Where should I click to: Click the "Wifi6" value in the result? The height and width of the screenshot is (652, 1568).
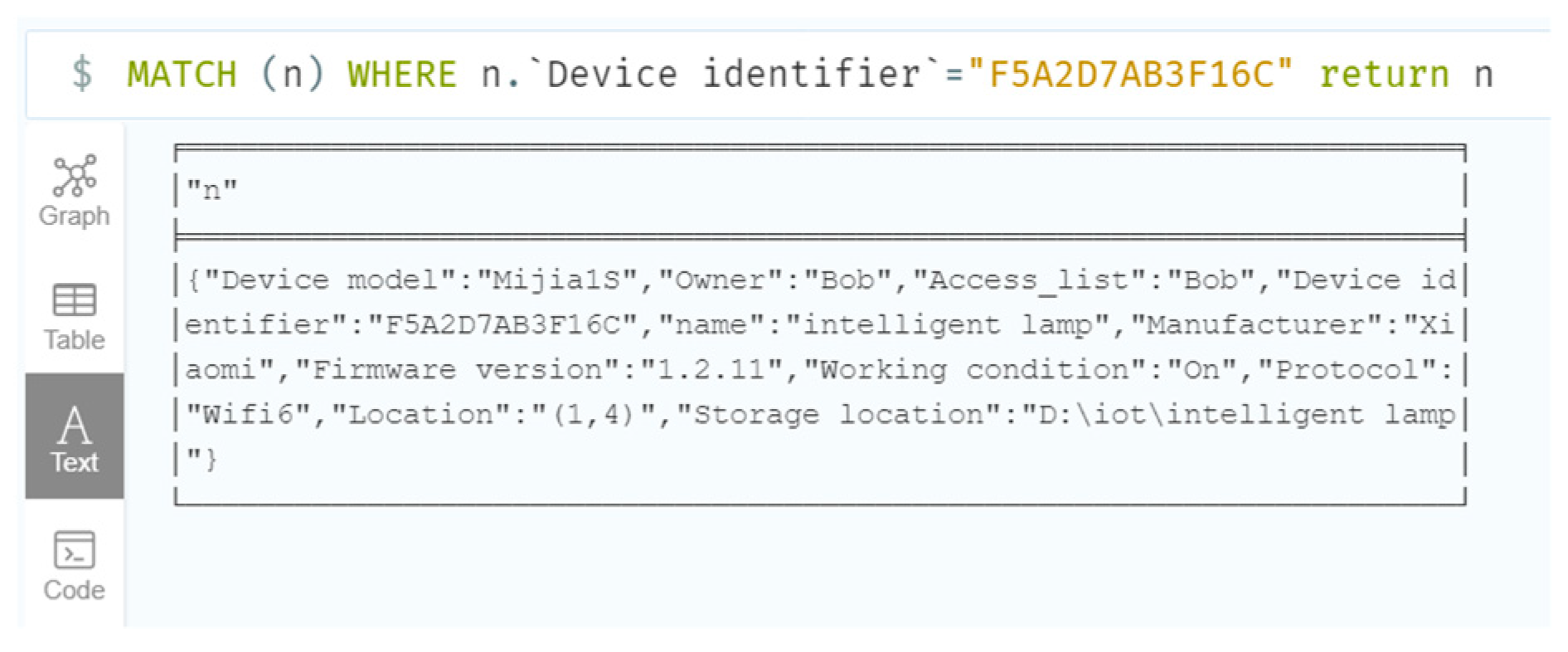click(x=248, y=414)
